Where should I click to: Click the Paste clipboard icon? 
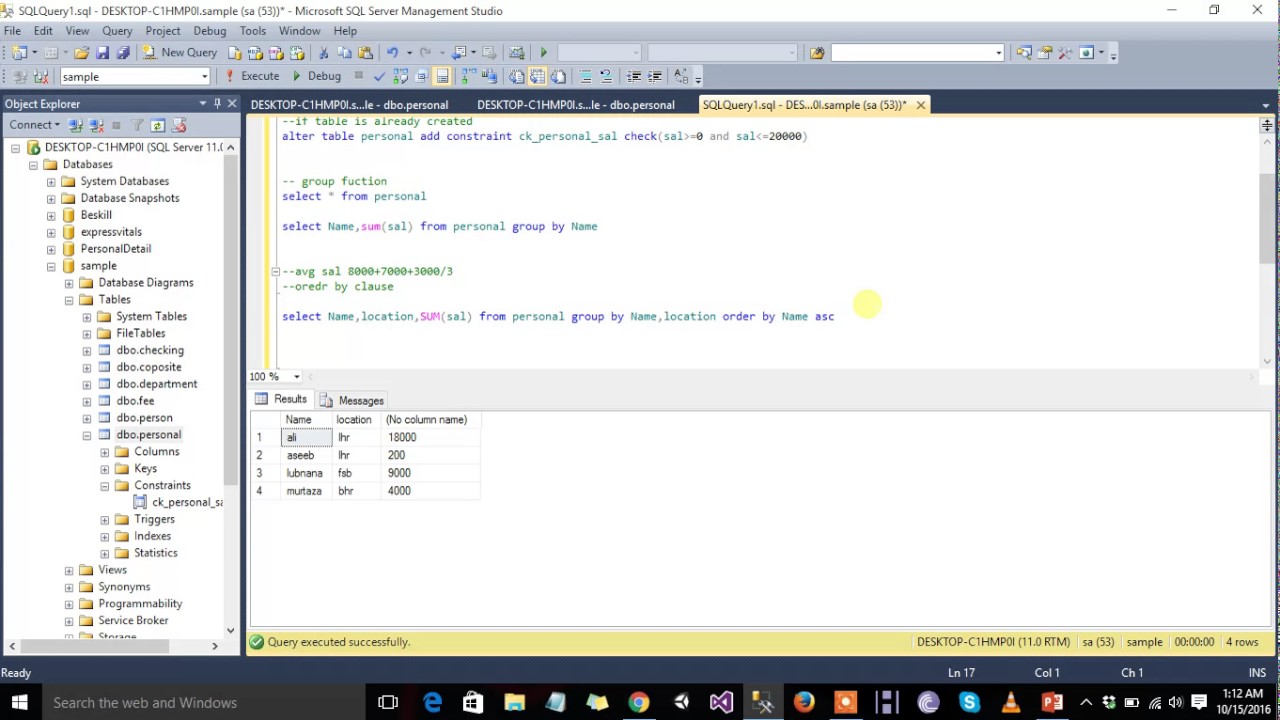pyautogui.click(x=365, y=52)
